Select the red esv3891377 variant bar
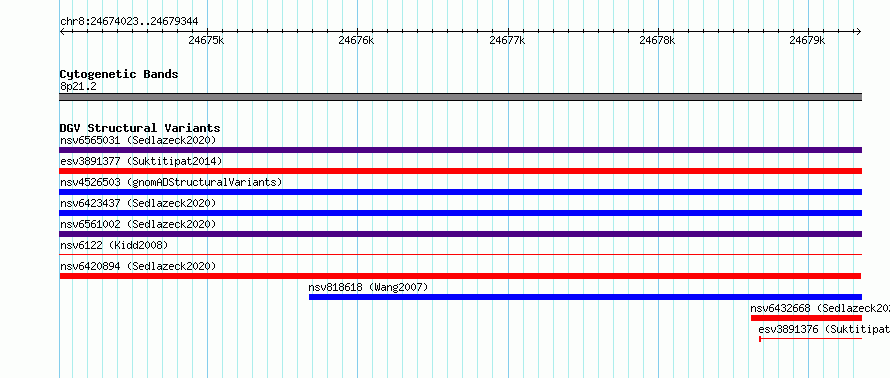 (x=461, y=171)
